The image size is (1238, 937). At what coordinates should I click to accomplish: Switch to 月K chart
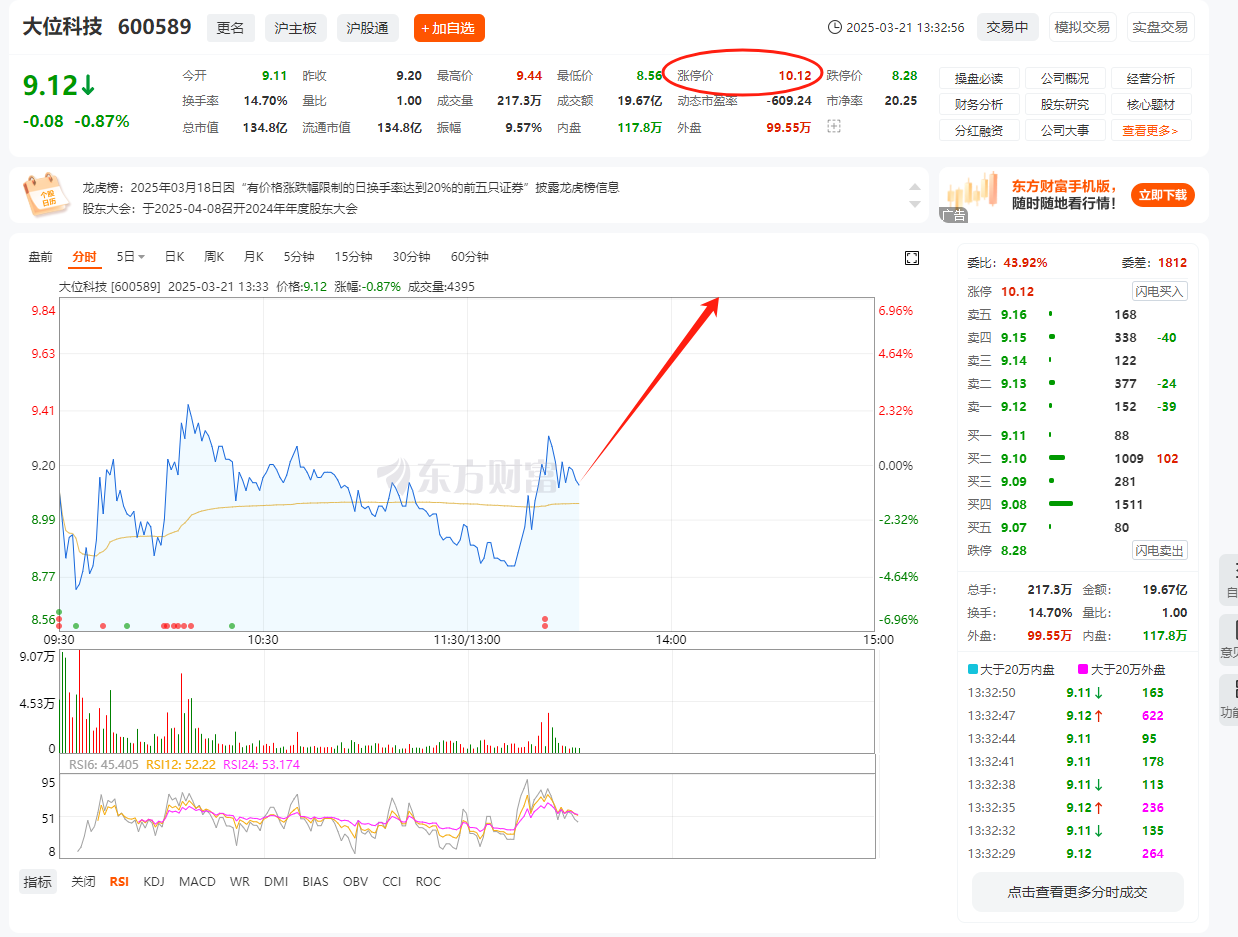tap(253, 257)
